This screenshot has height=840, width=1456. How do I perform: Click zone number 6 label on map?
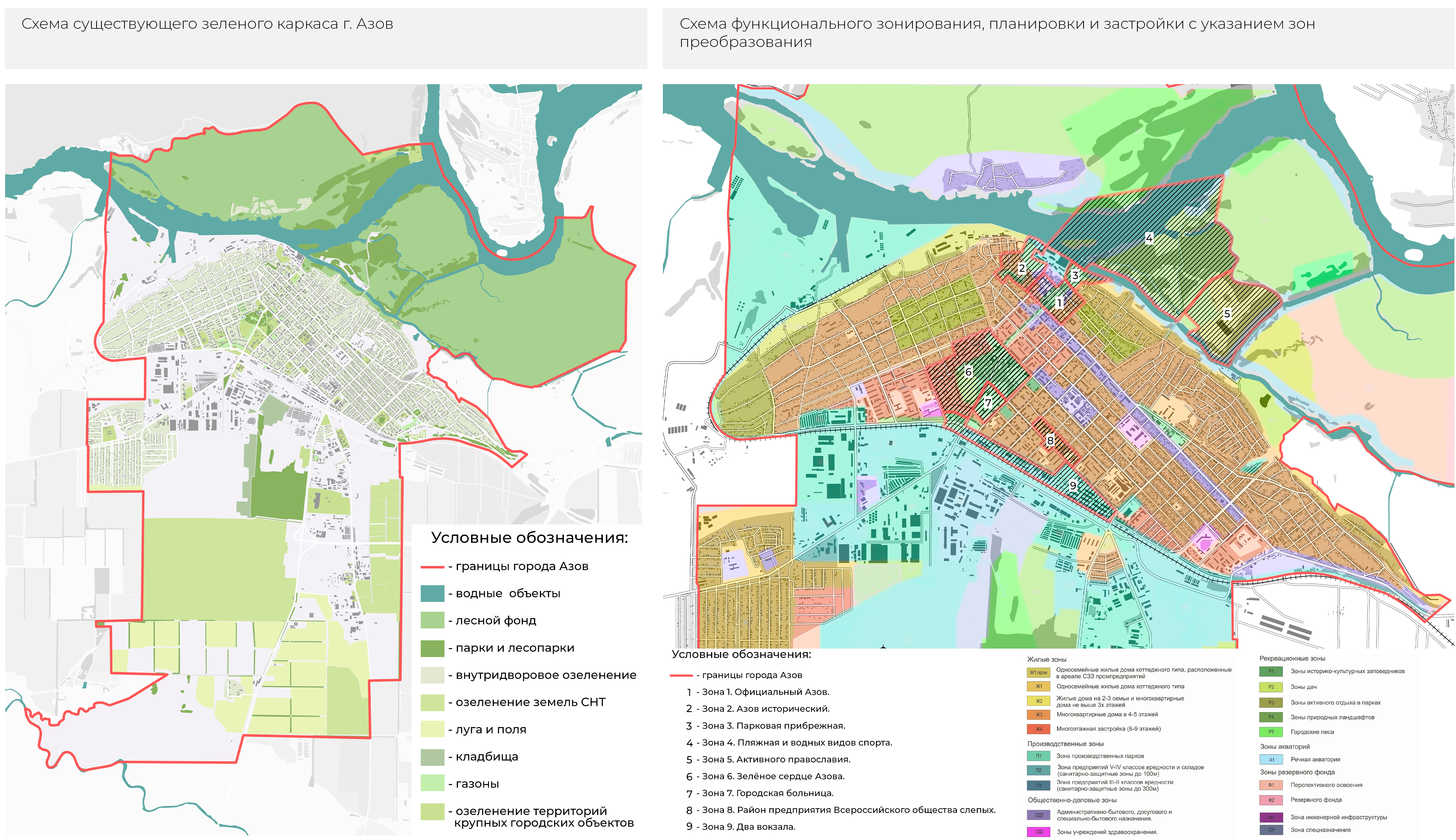(968, 372)
